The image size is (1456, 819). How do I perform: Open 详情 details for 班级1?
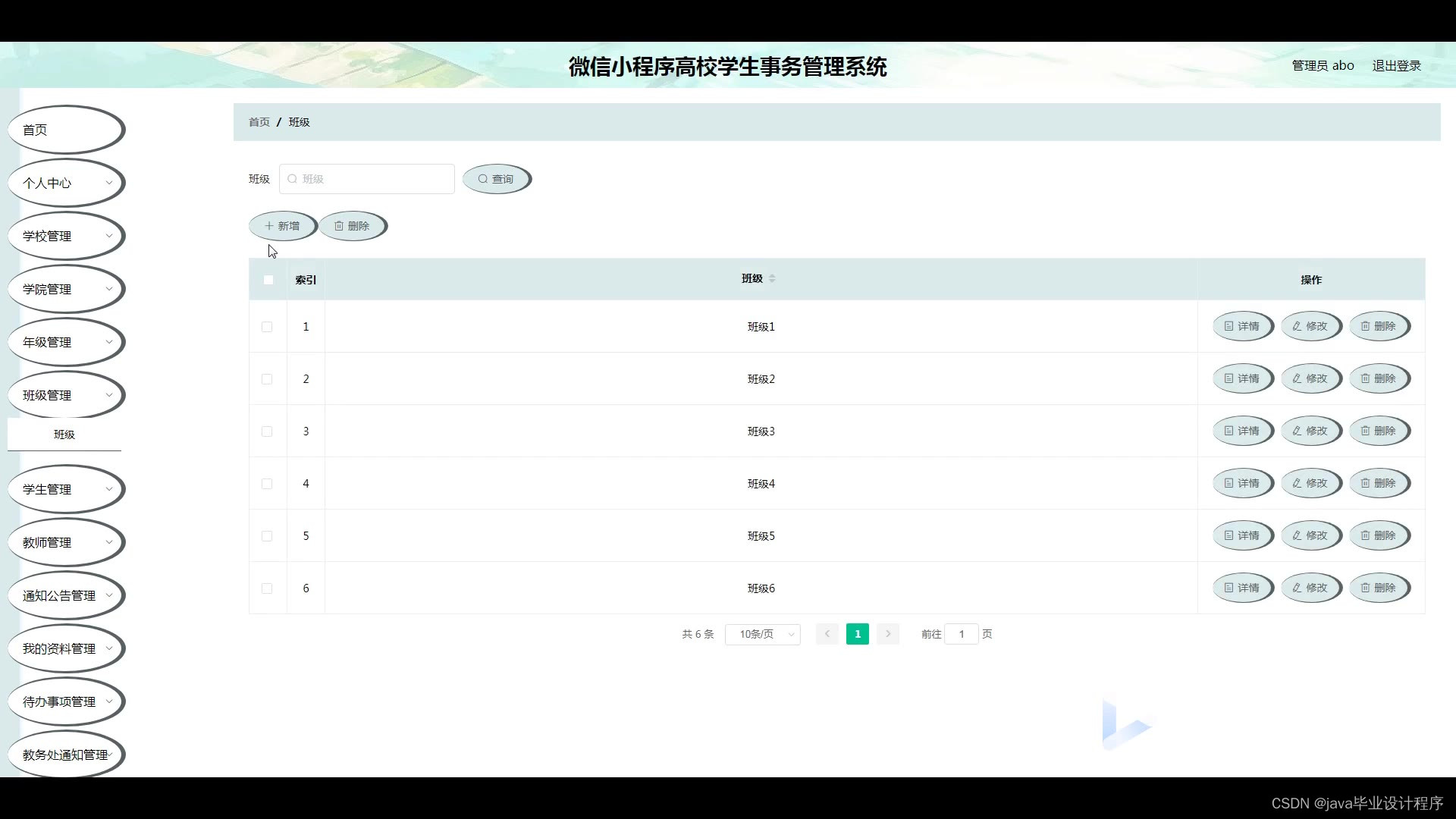point(1242,326)
